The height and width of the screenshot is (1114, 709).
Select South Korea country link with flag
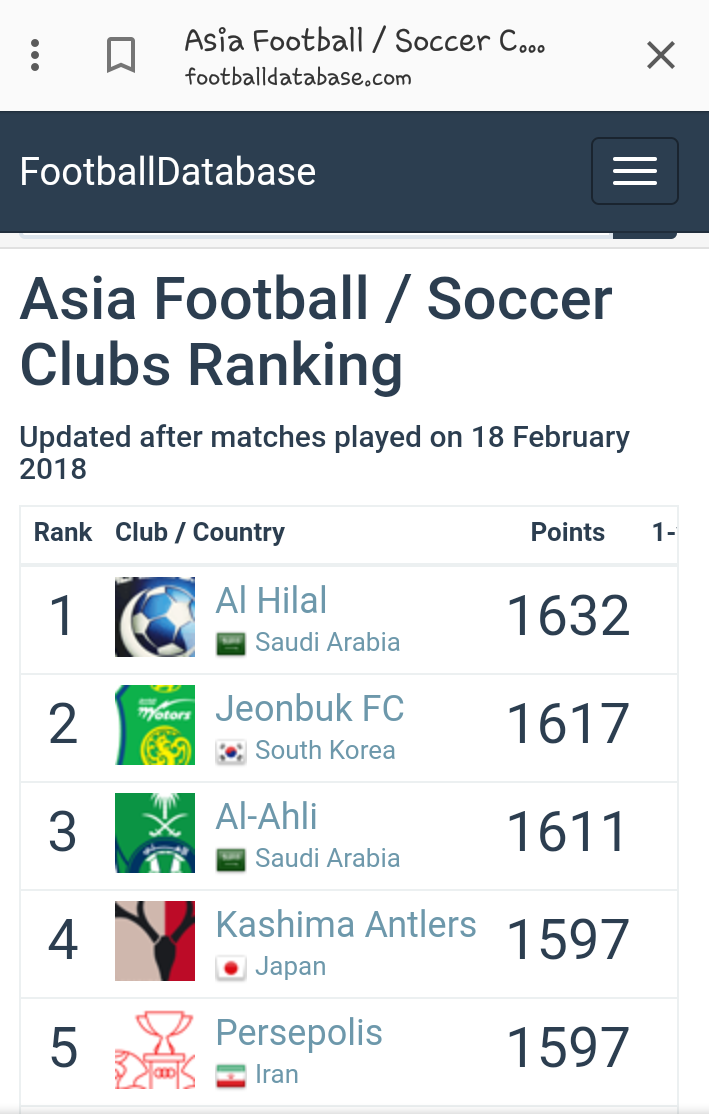tap(305, 750)
